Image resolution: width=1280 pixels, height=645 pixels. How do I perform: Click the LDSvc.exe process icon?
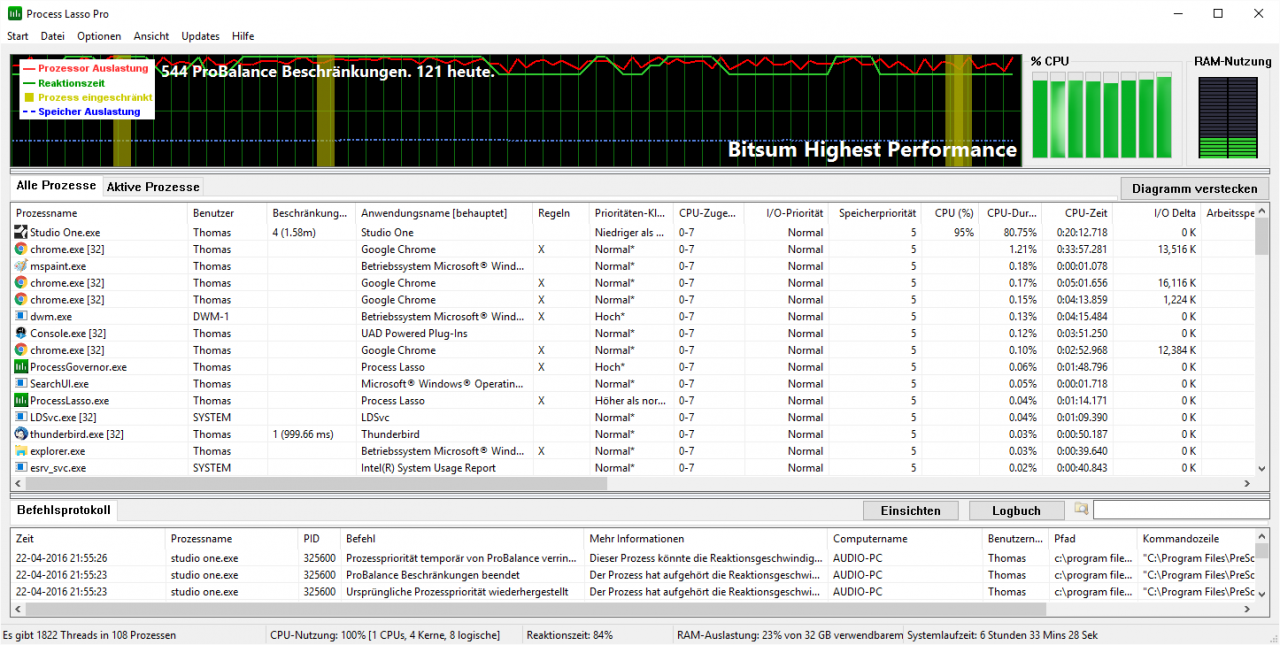click(x=21, y=417)
